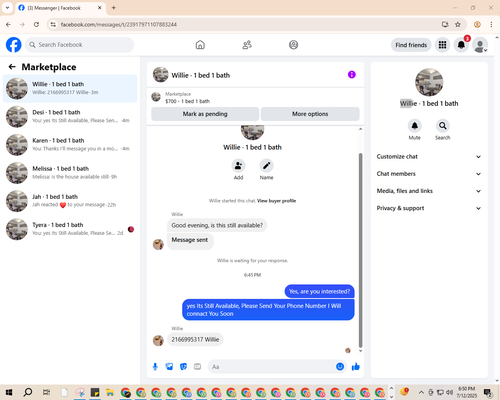Viewport: 500px width, 400px height.
Task: Open the Tyera - 1 bed 1 bath conversation
Action: point(70,229)
